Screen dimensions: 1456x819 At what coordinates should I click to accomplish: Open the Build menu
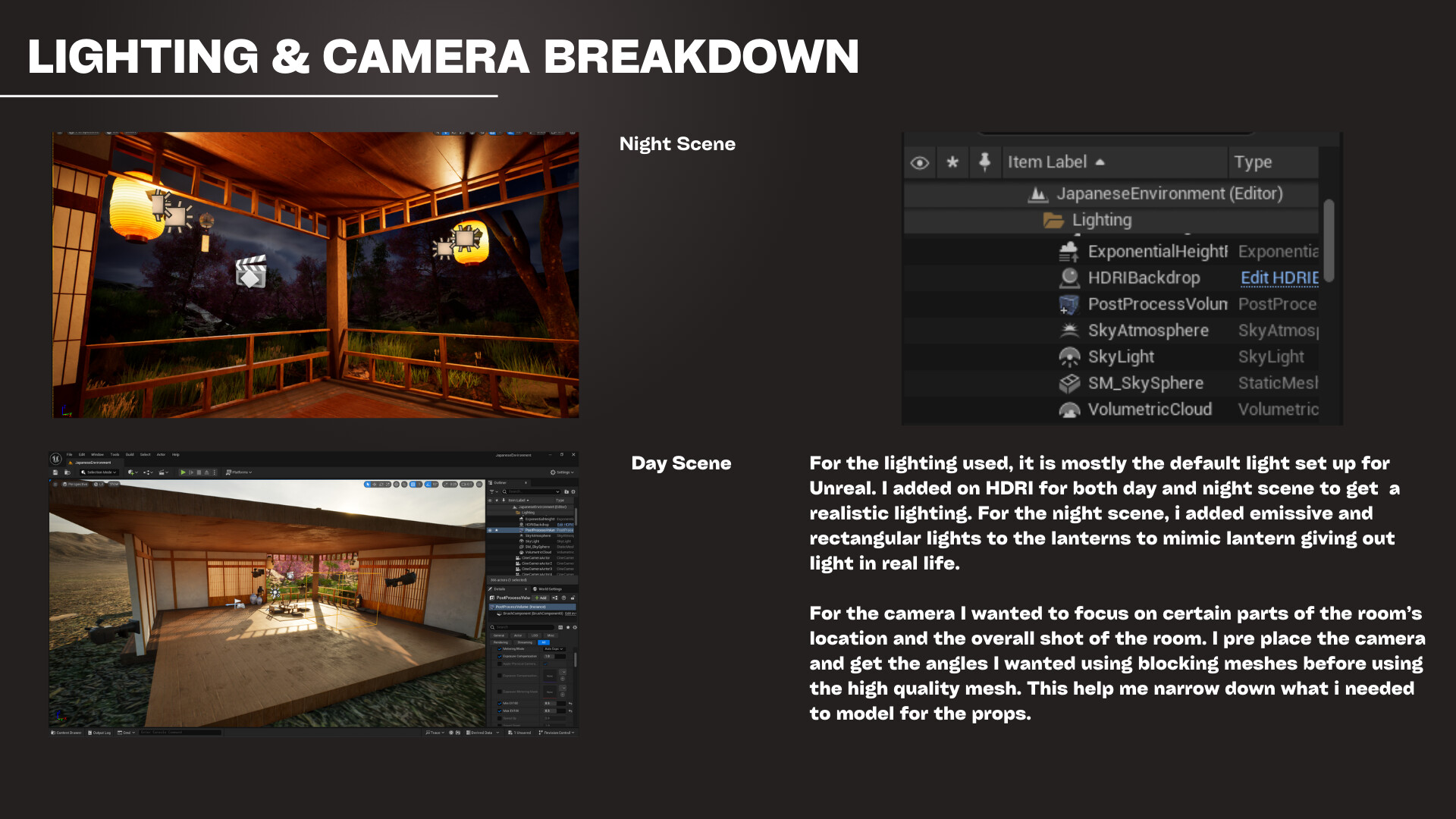pos(130,455)
